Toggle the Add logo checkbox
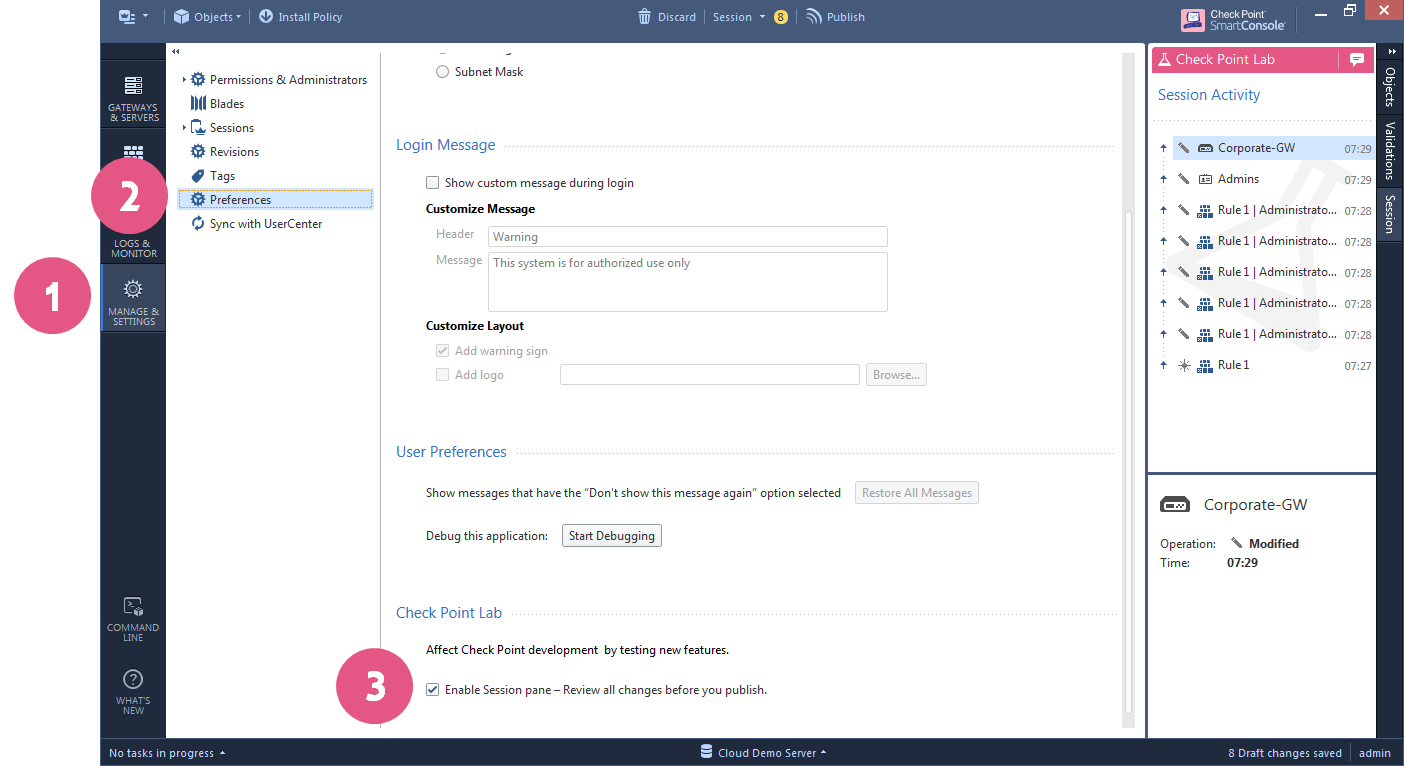Viewport: 1404px width, 766px height. click(x=442, y=375)
